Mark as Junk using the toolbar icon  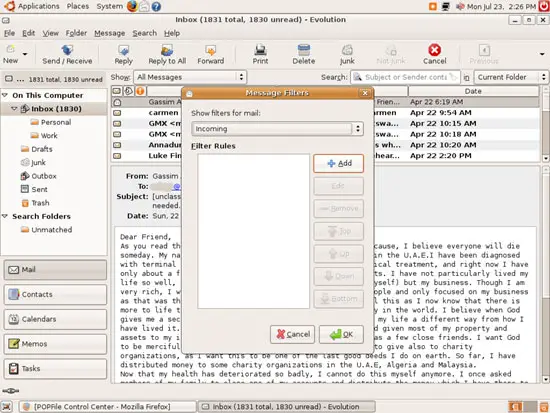347,50
